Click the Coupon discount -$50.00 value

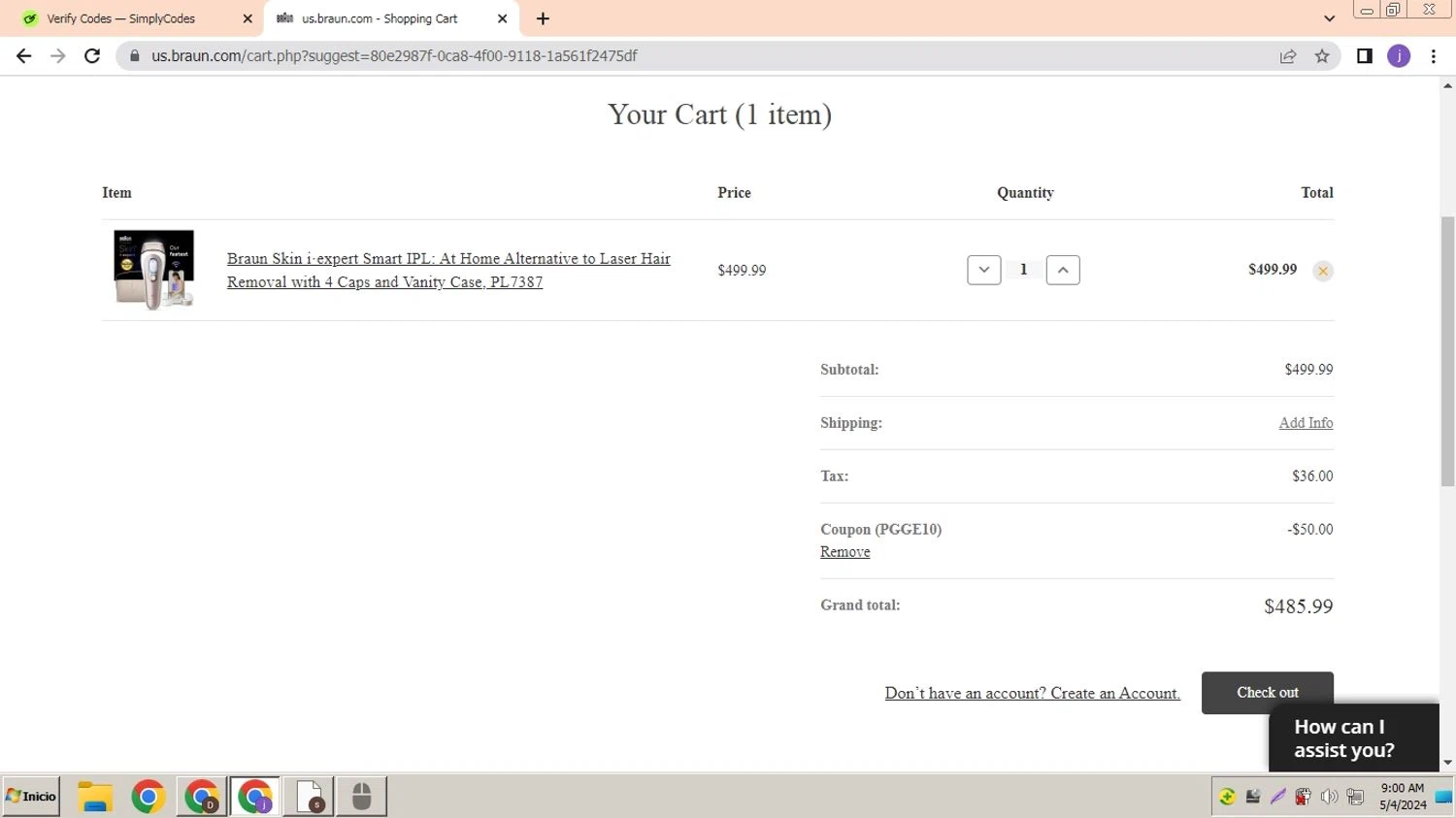[1310, 530]
